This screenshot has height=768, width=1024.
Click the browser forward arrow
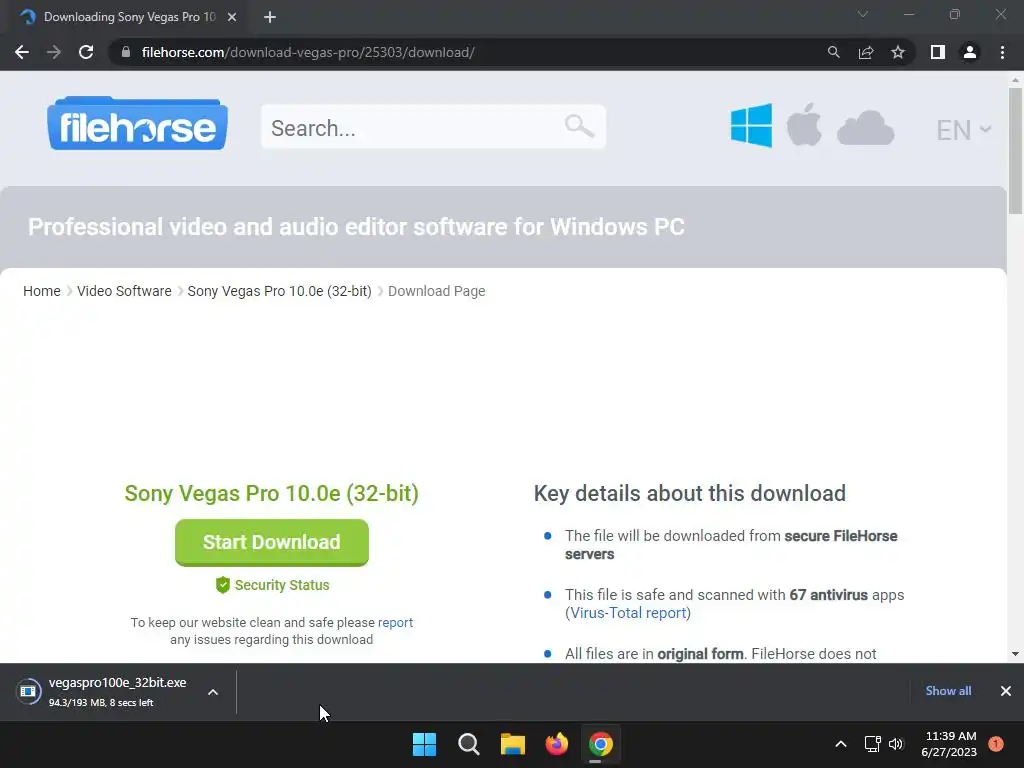[54, 52]
